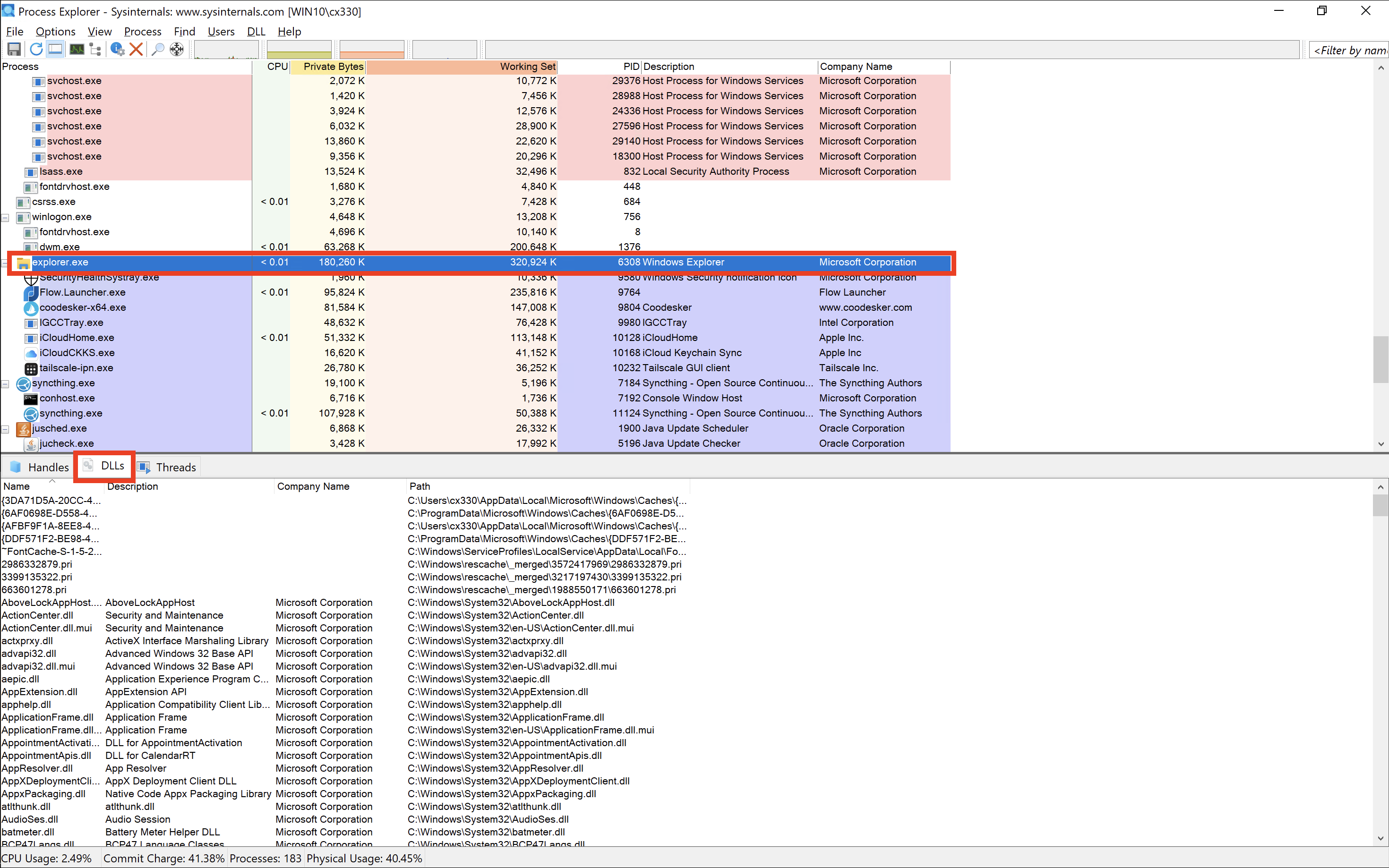Click the Properties info-gear toolbar icon
This screenshot has width=1389, height=868.
[117, 50]
